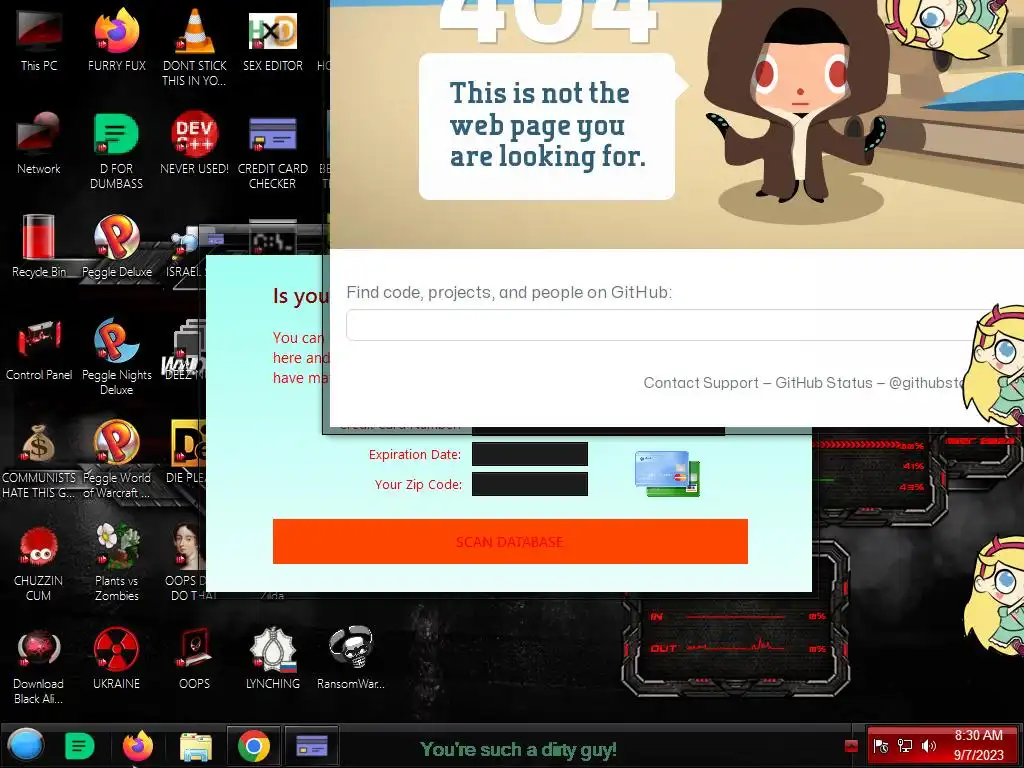Screen dimensions: 1024x768
Task: Launch Peggle Nights Deluxe shortcut
Action: (x=117, y=357)
